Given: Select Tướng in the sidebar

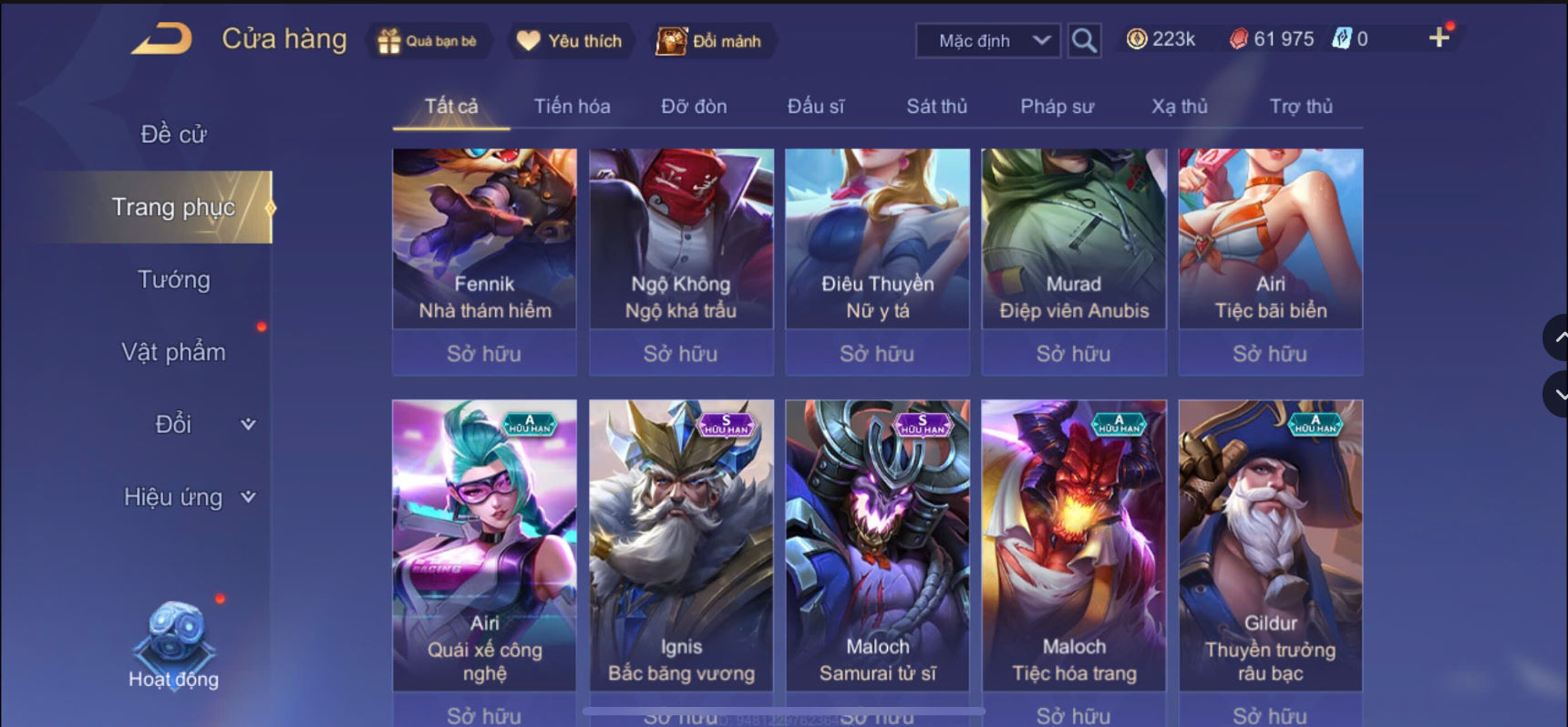Looking at the screenshot, I should 173,279.
